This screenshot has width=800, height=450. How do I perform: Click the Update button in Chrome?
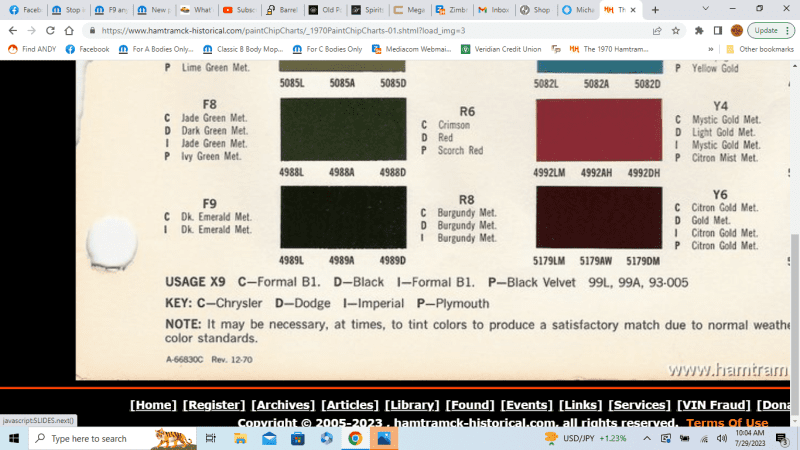click(771, 31)
